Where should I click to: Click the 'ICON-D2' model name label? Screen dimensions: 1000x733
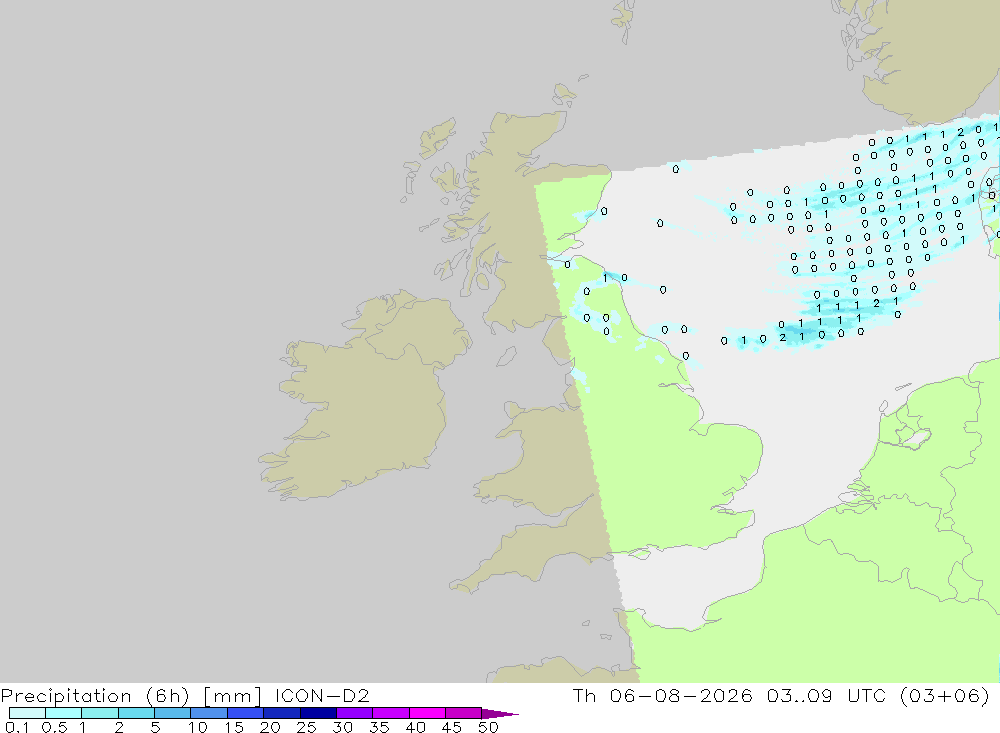click(322, 695)
